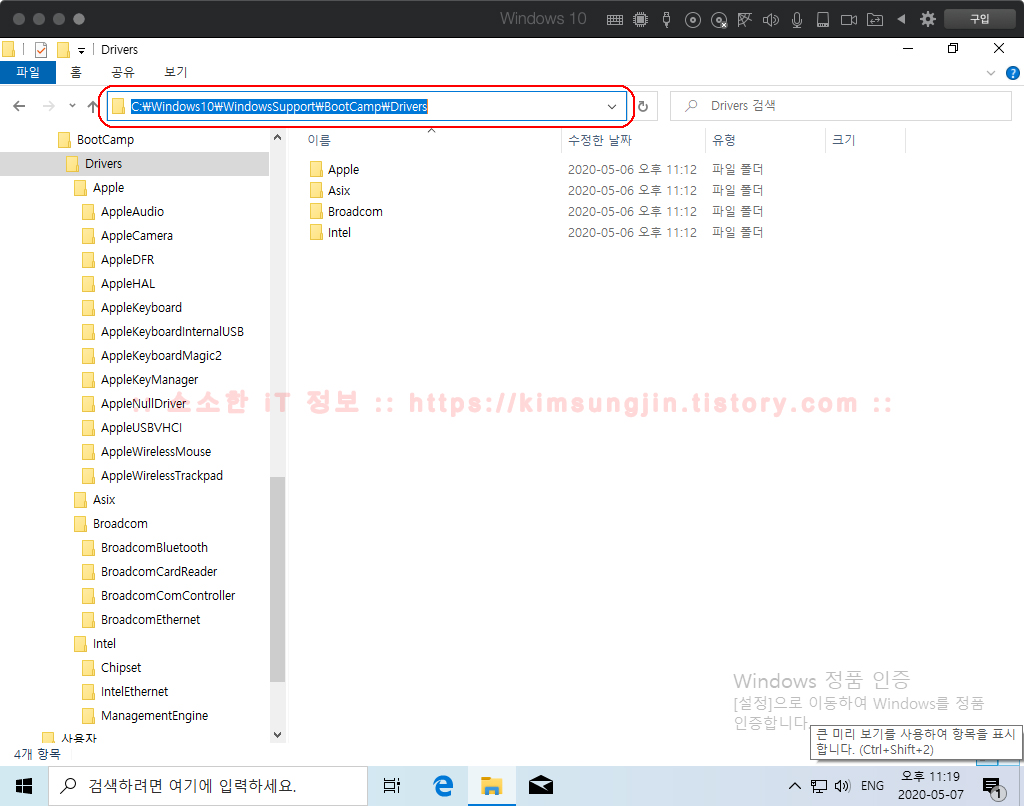Open the Mail app from taskbar
Screen dimensions: 1024x806
click(541, 785)
